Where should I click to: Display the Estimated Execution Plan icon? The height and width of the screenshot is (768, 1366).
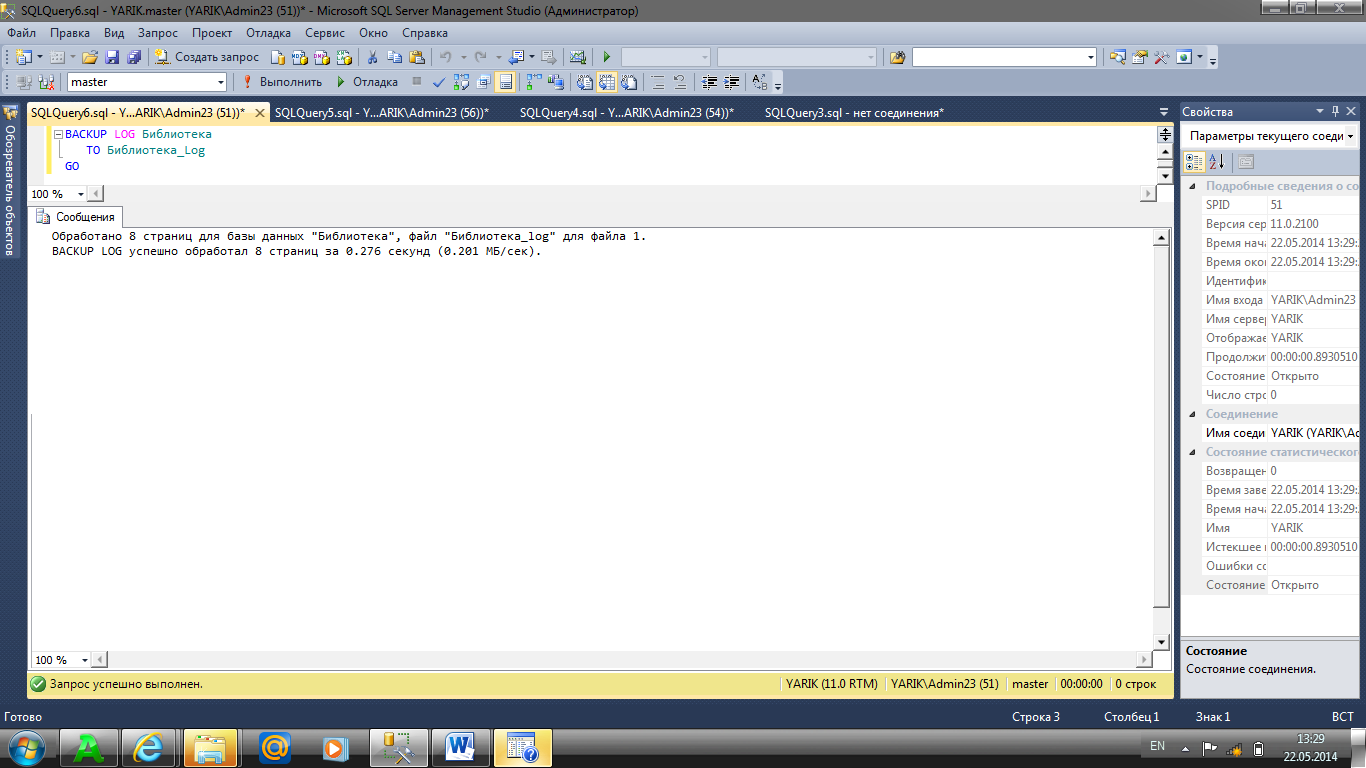[x=461, y=82]
